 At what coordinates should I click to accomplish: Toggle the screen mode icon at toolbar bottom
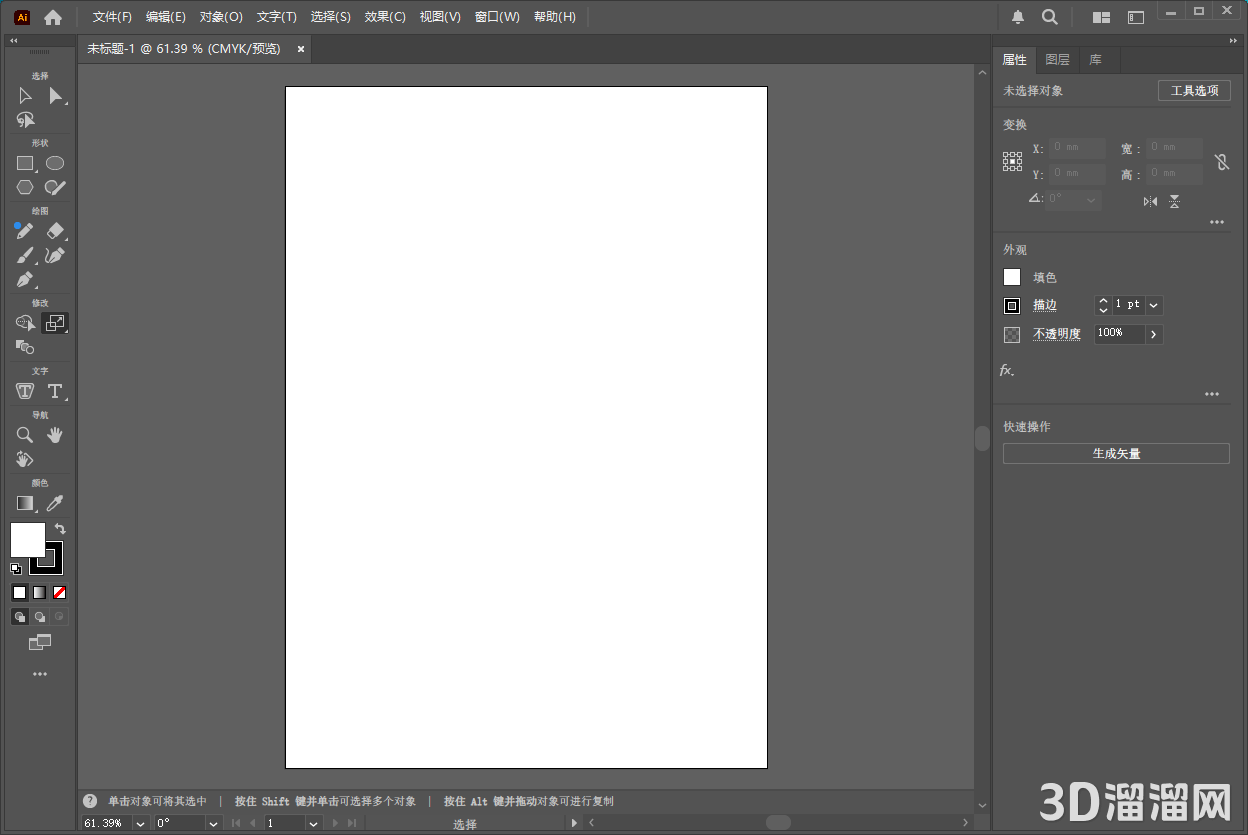pos(40,643)
